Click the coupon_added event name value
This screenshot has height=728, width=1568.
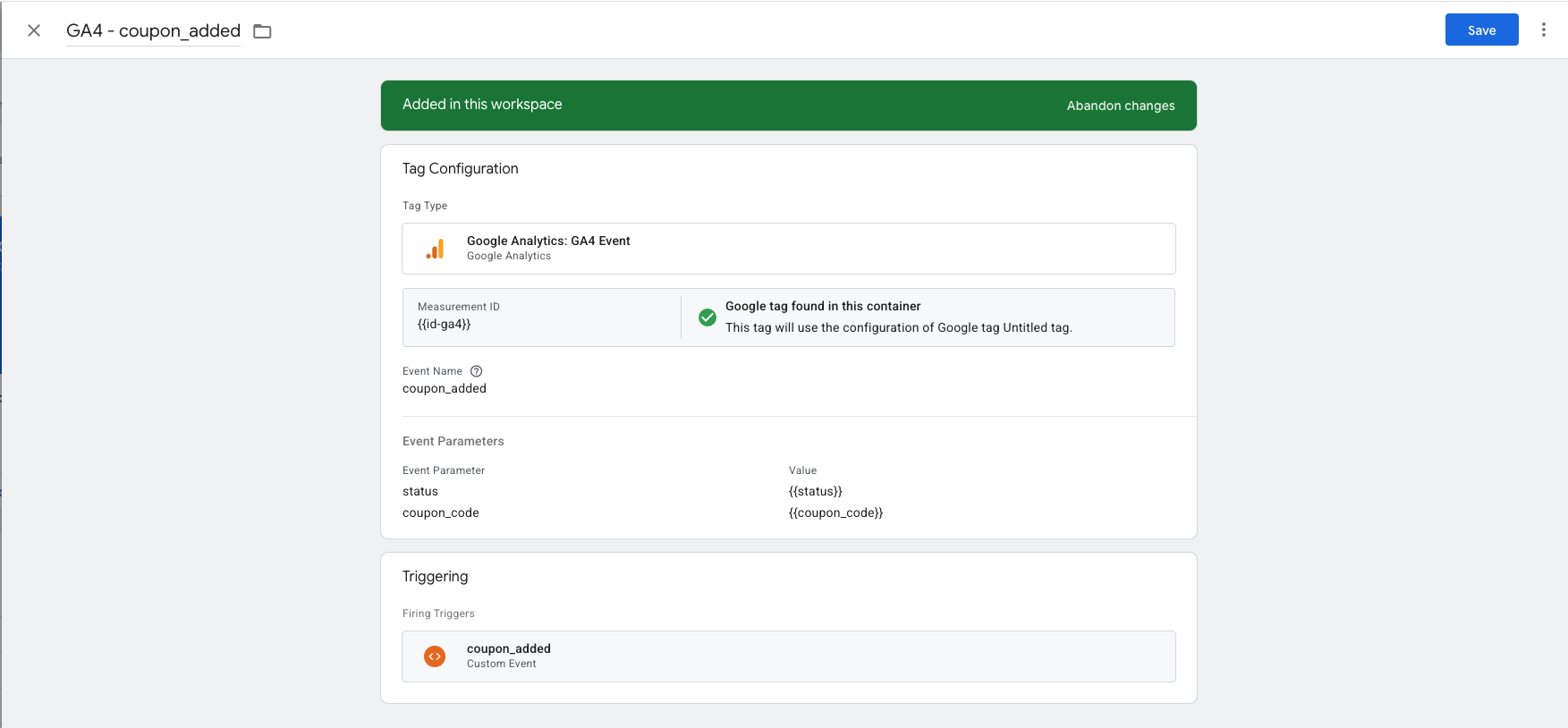[x=445, y=388]
